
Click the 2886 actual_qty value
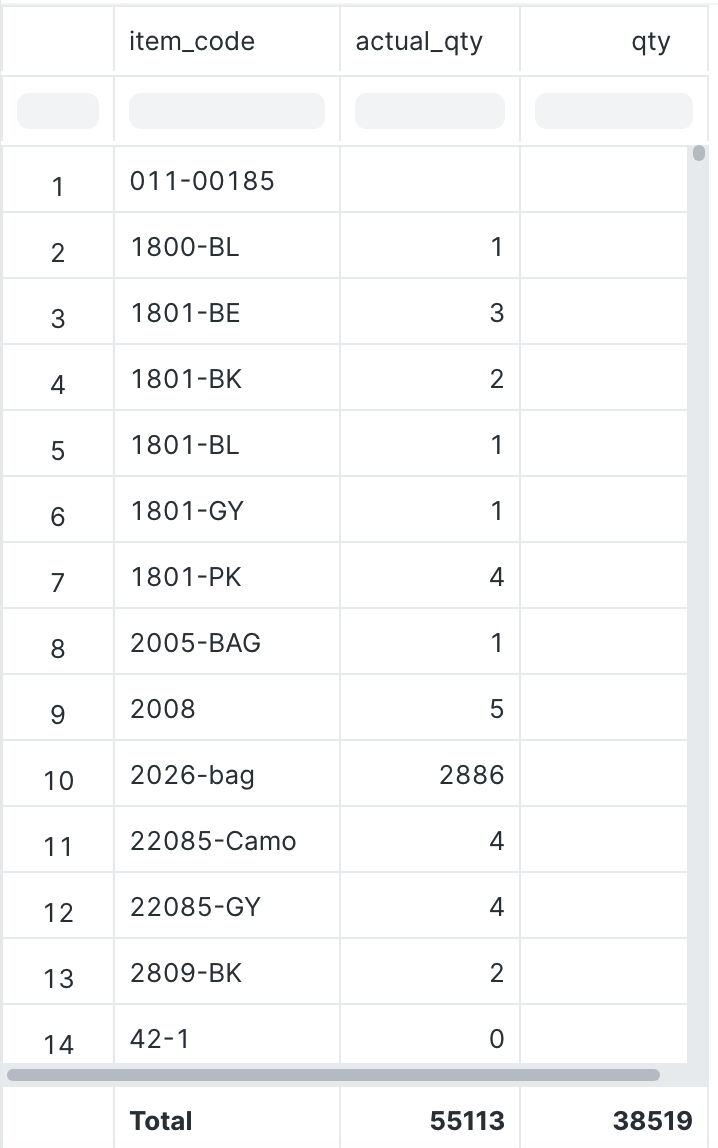tap(472, 775)
